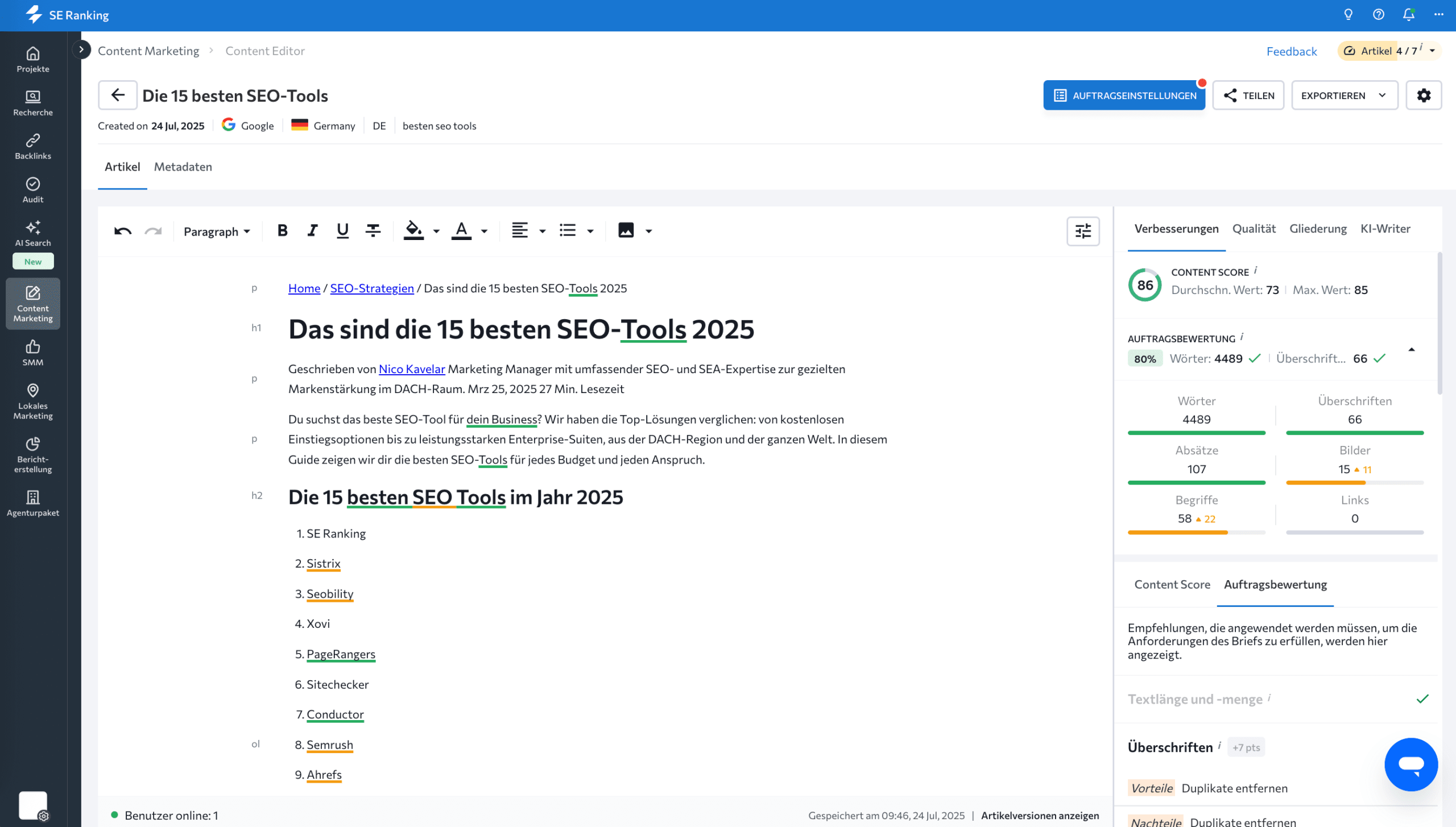1456x827 pixels.
Task: Select the Auftragsbewertung sub-tab
Action: (x=1275, y=585)
